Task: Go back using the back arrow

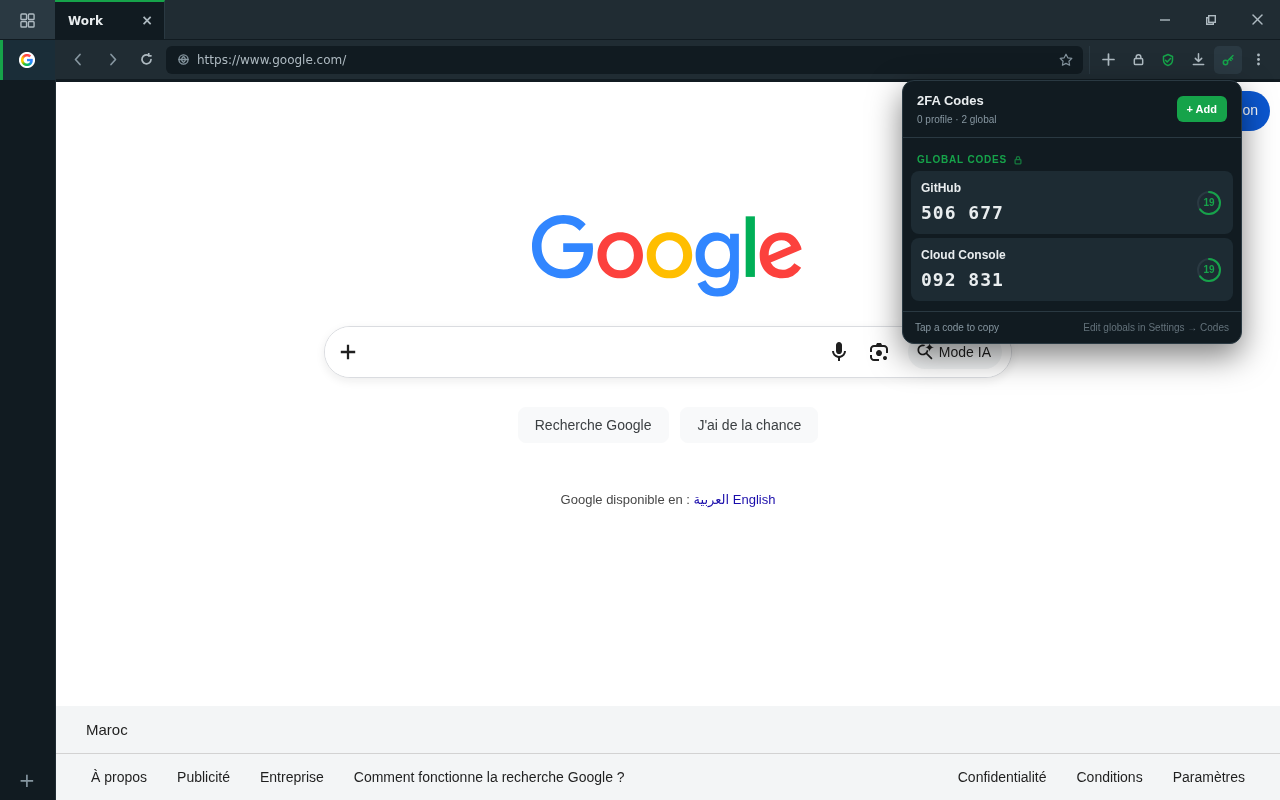Action: pos(78,60)
